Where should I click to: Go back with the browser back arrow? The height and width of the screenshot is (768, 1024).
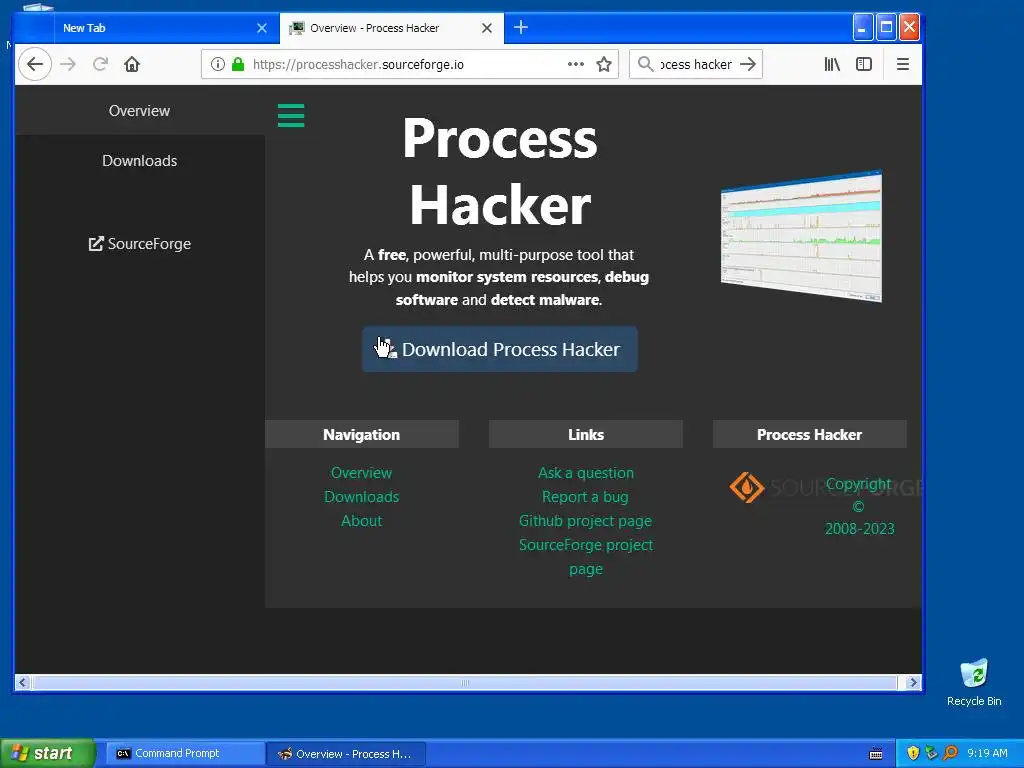[x=35, y=64]
